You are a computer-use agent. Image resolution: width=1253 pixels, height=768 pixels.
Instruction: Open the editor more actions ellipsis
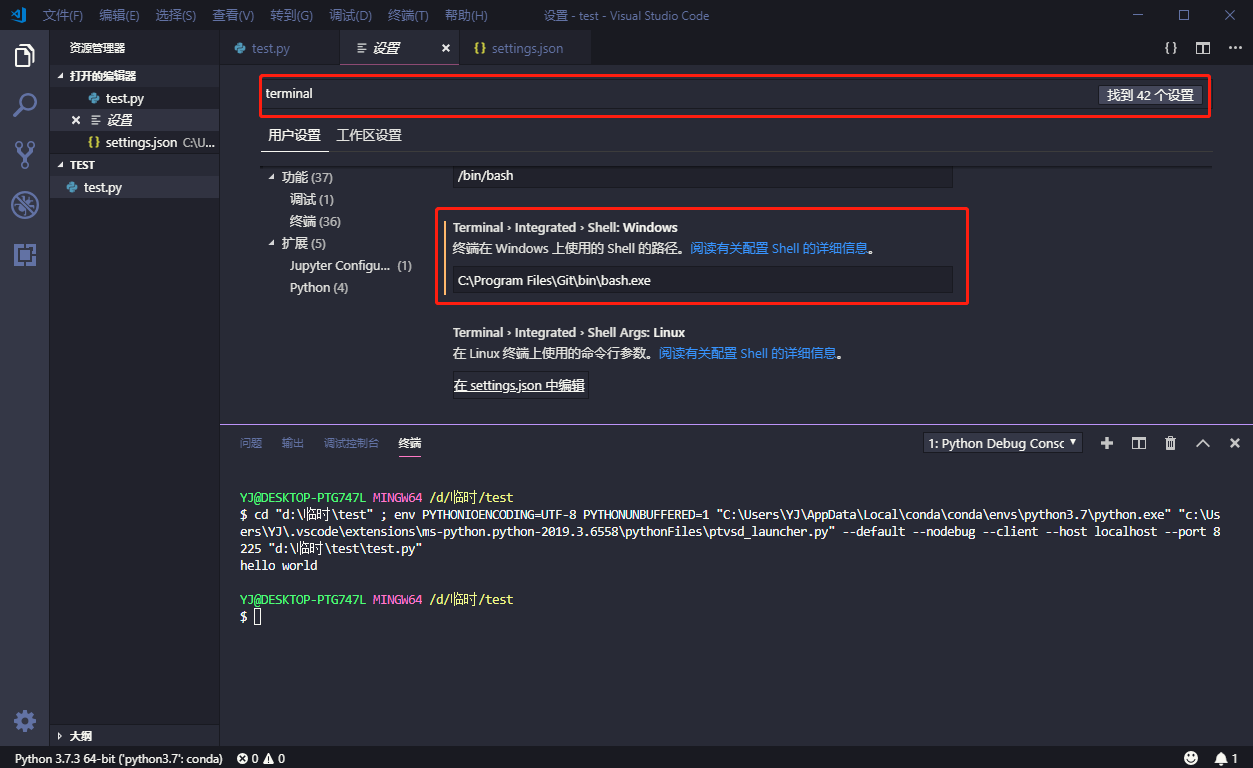point(1233,48)
